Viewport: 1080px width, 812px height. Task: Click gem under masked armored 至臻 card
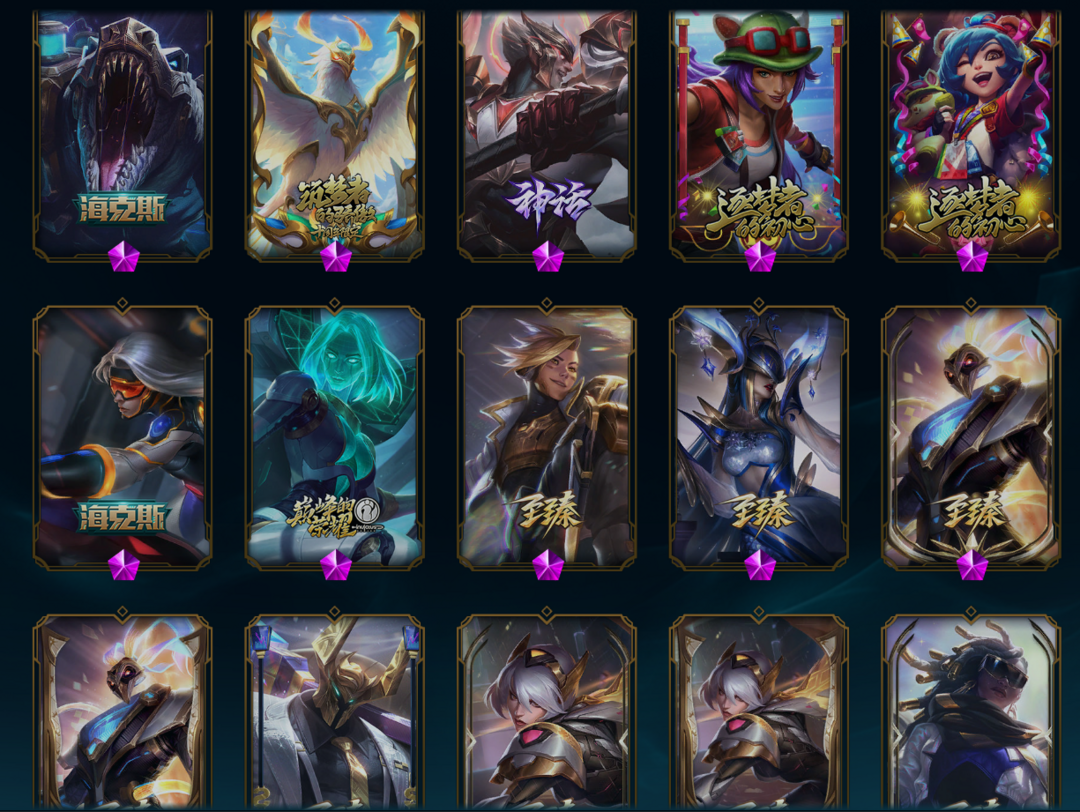click(973, 565)
